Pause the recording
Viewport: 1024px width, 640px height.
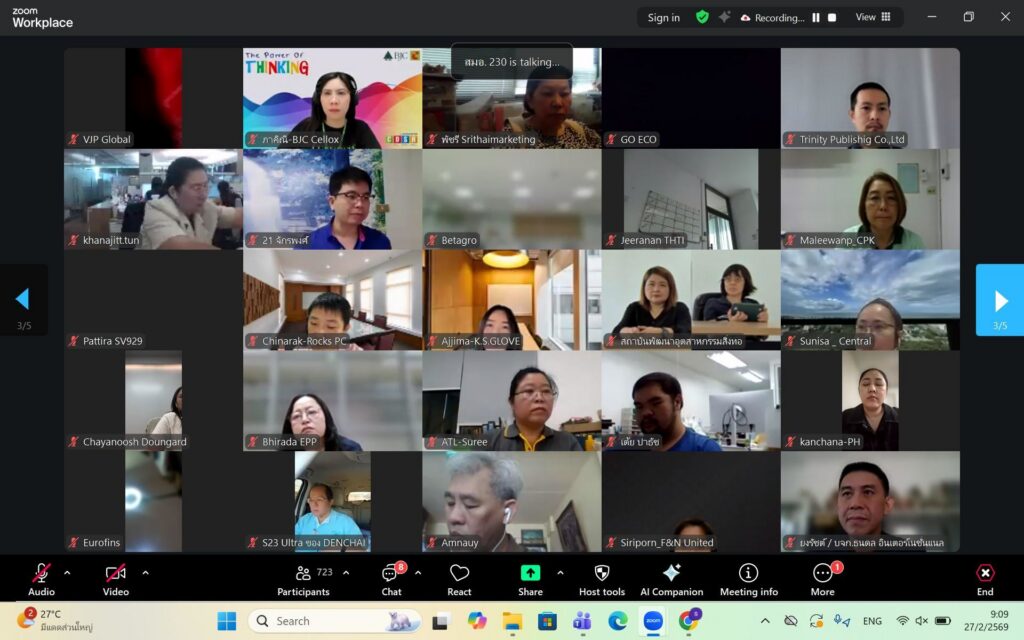(x=816, y=18)
